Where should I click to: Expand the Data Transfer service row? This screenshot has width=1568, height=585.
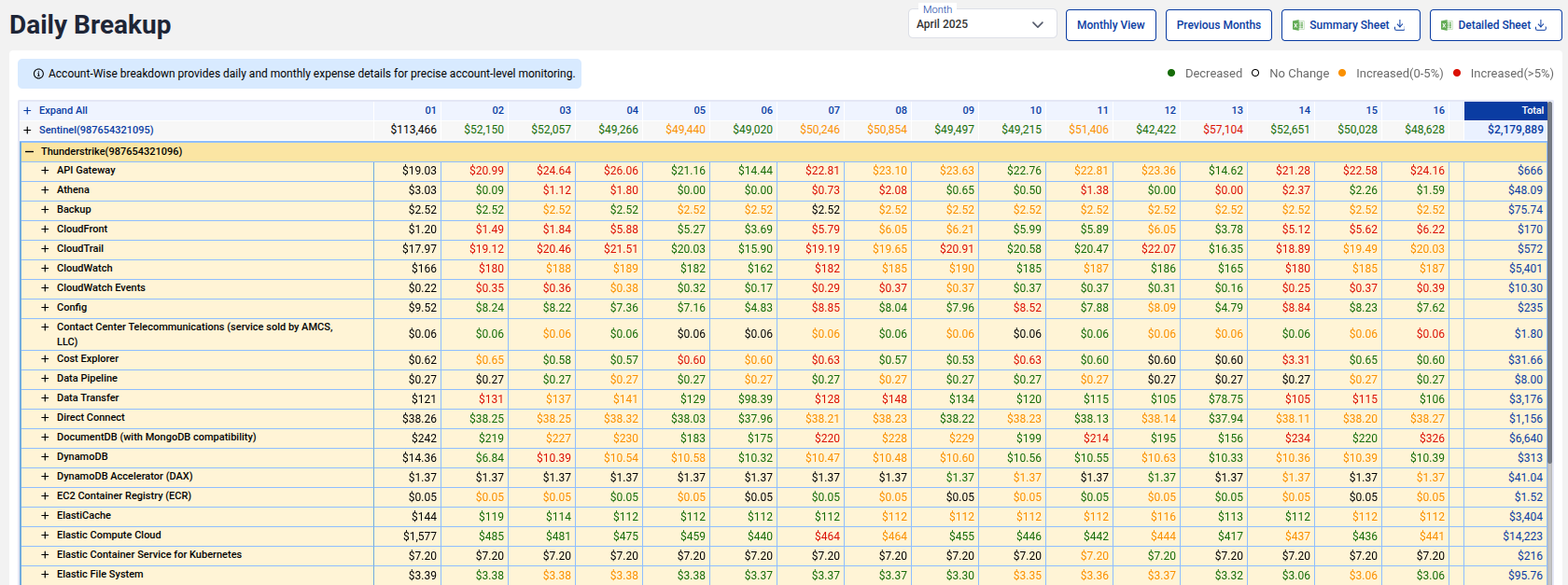(45, 397)
